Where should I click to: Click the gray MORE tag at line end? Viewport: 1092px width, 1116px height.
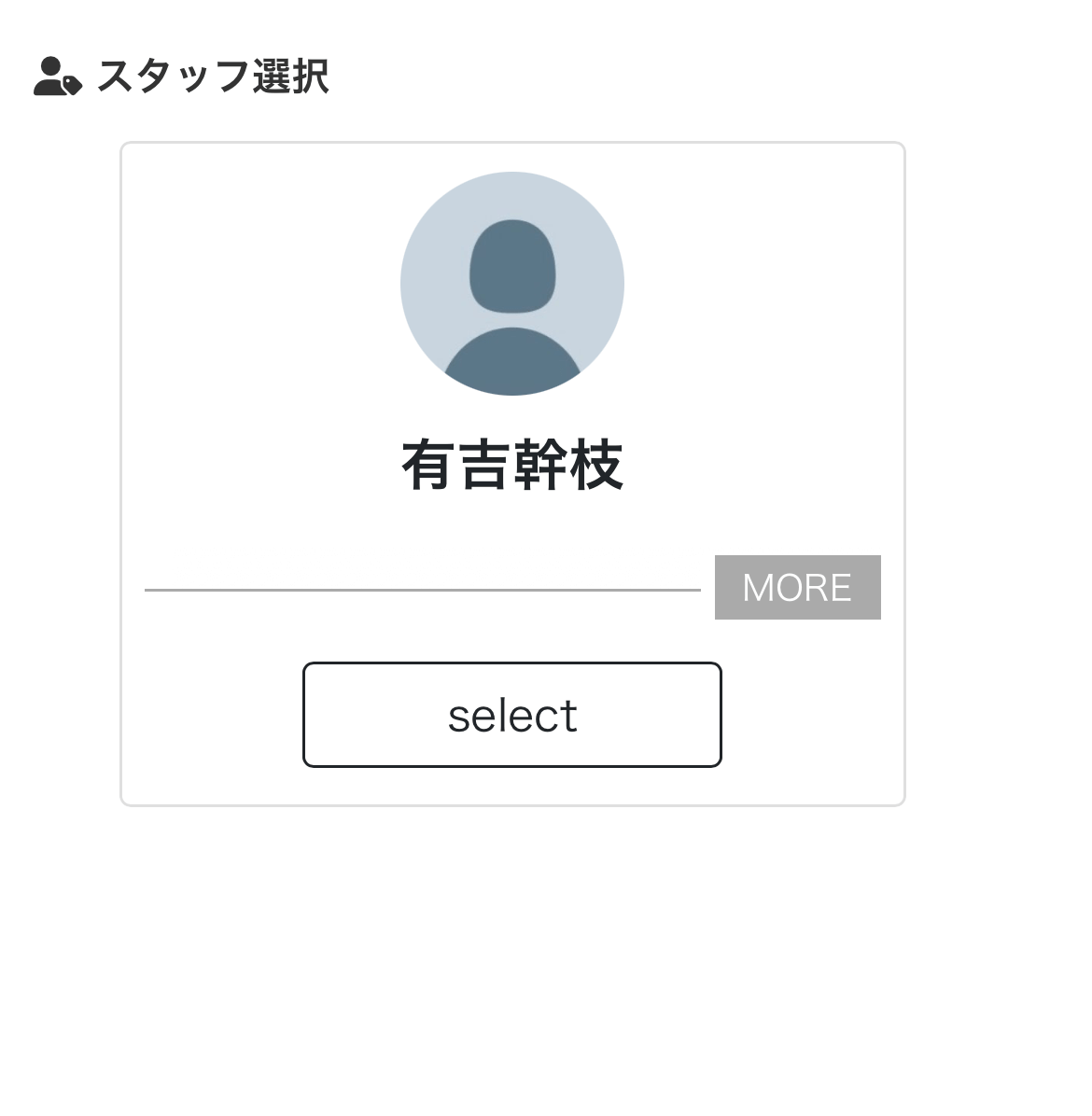click(797, 588)
